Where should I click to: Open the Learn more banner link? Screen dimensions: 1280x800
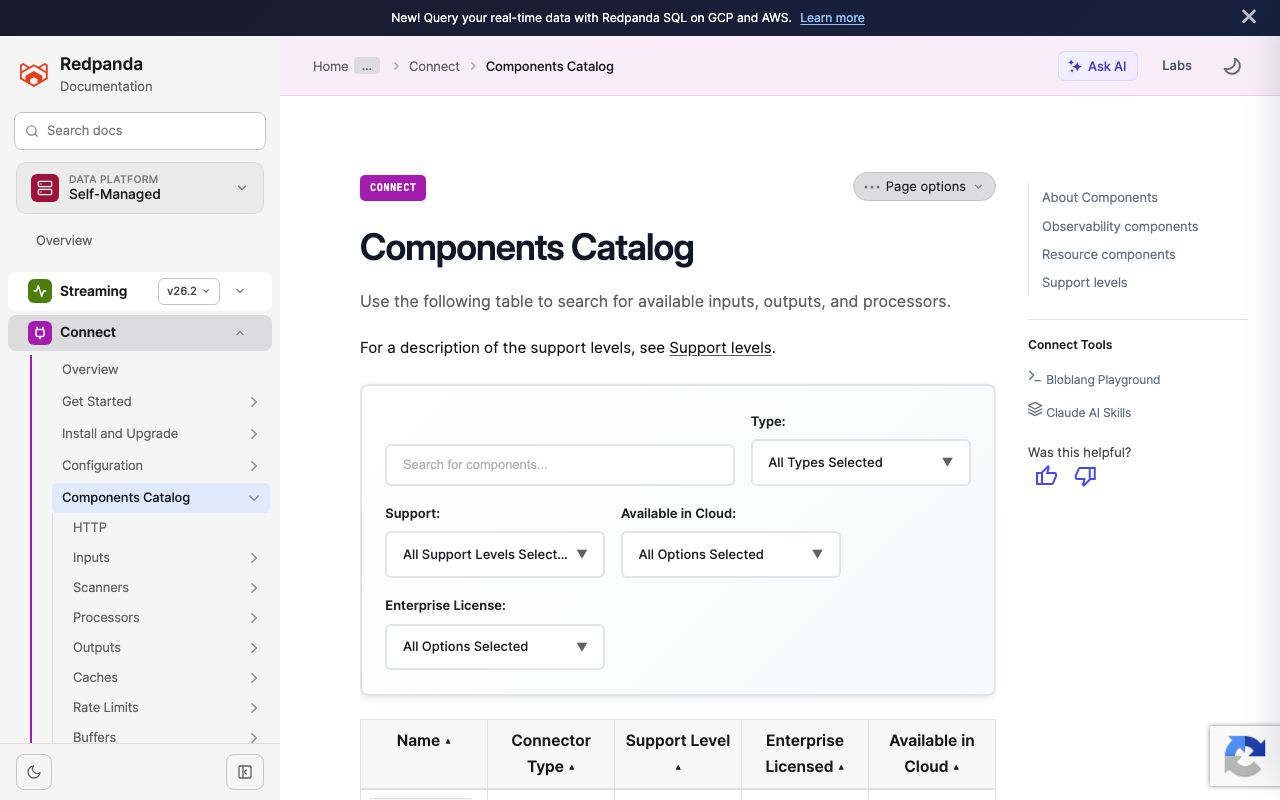832,18
